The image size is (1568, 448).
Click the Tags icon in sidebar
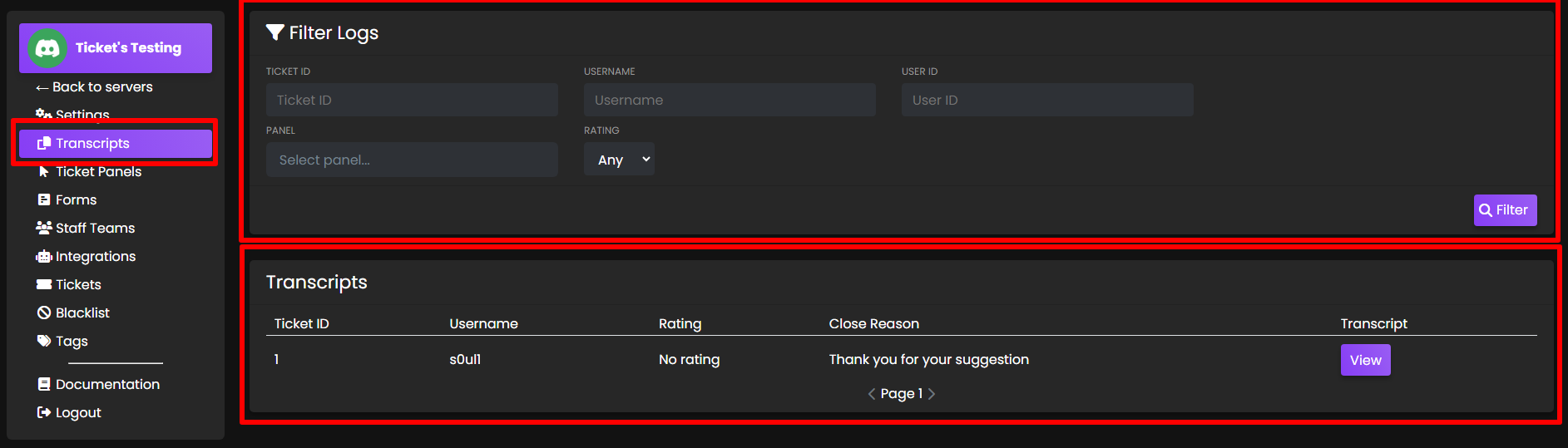click(x=44, y=341)
